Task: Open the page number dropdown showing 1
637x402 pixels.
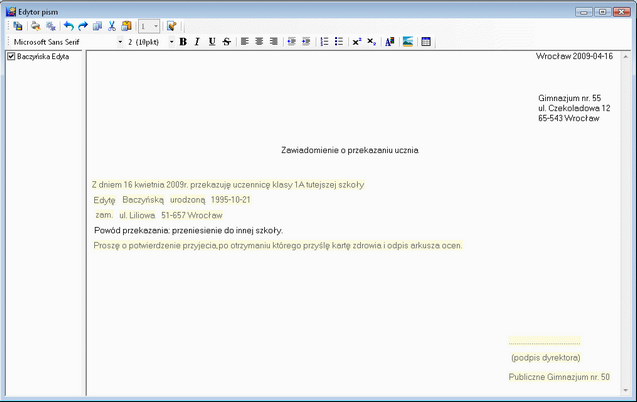Action: click(x=149, y=26)
